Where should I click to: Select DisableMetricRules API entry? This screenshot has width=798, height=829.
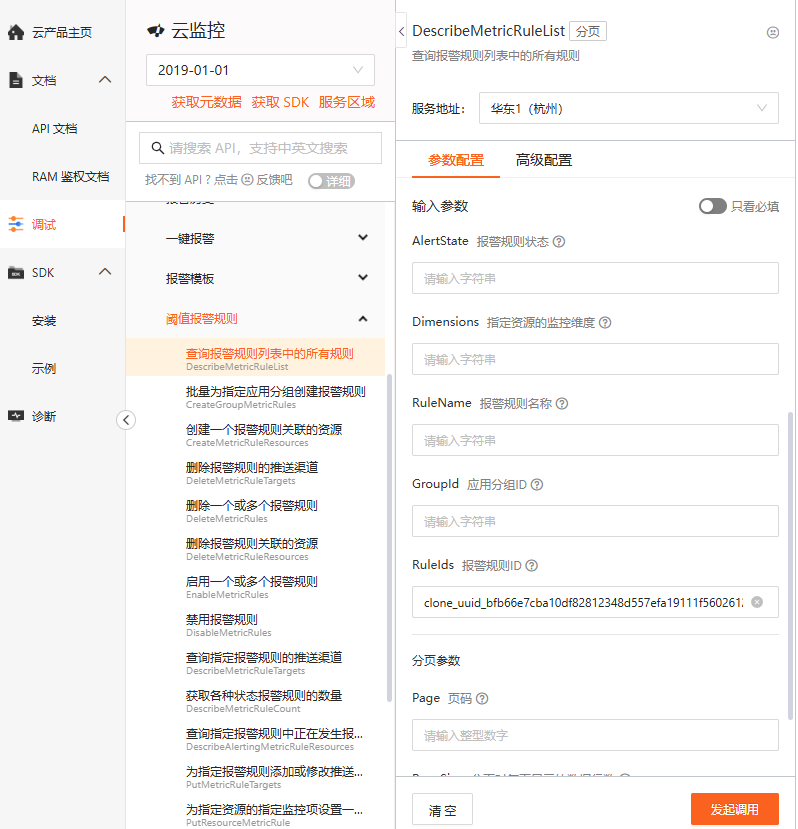click(x=255, y=625)
